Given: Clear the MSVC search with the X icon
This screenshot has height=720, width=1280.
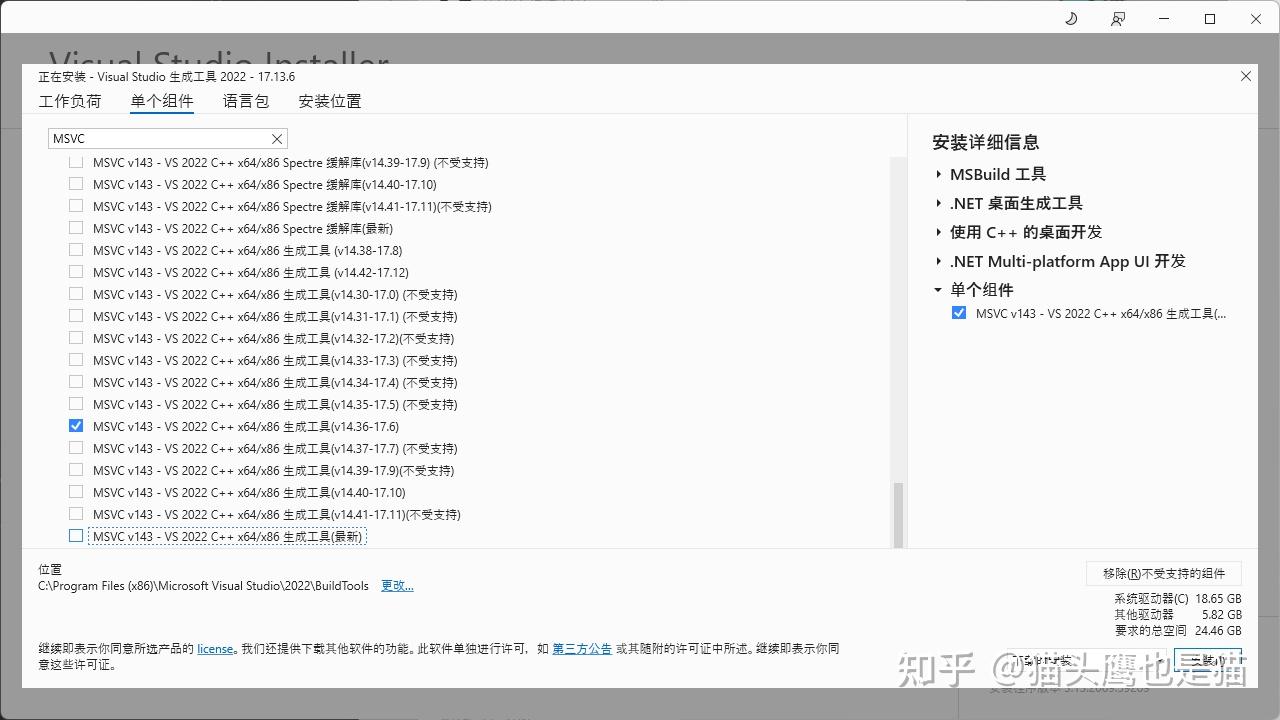Looking at the screenshot, I should (277, 138).
